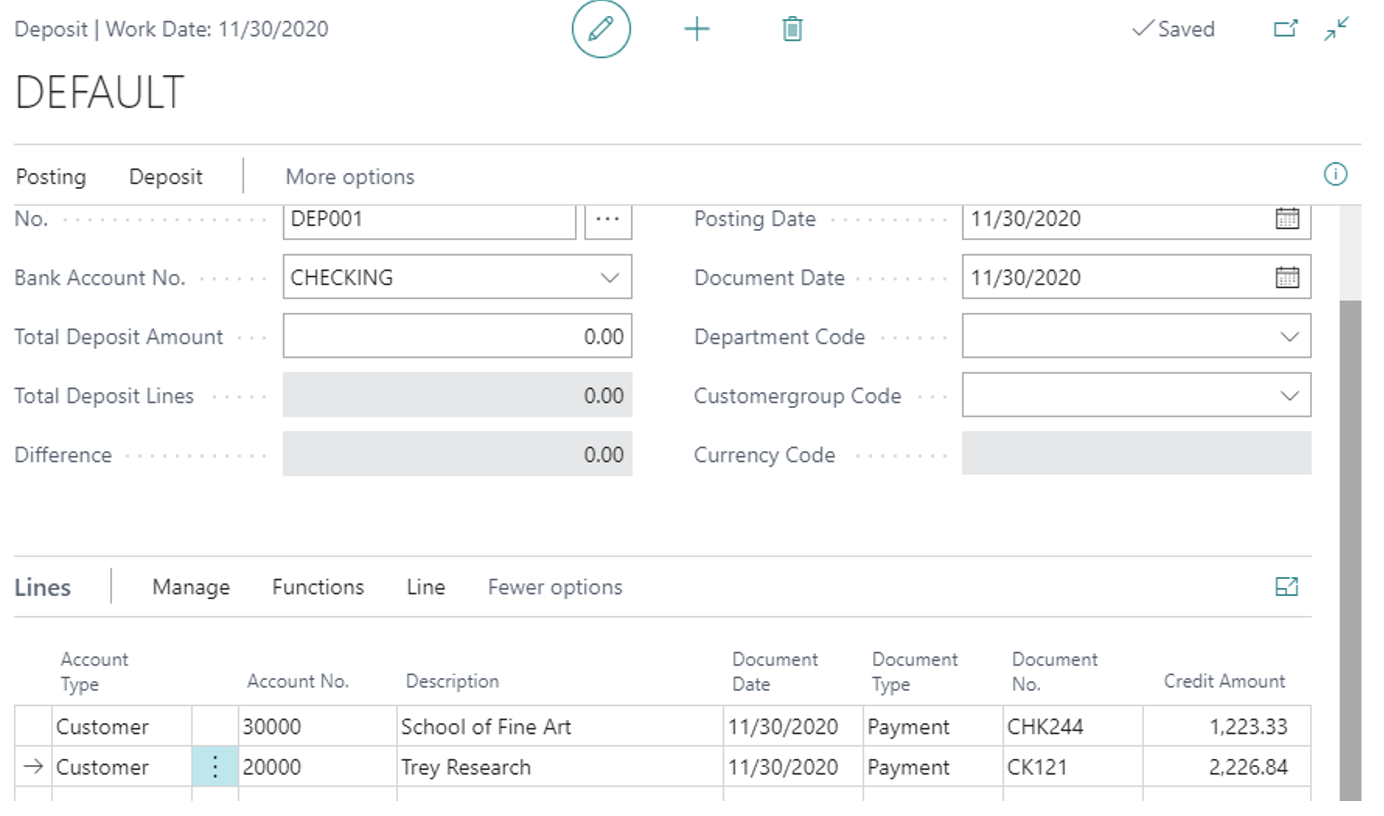This screenshot has width=1384, height=816.
Task: Open the Deposit menu
Action: (164, 176)
